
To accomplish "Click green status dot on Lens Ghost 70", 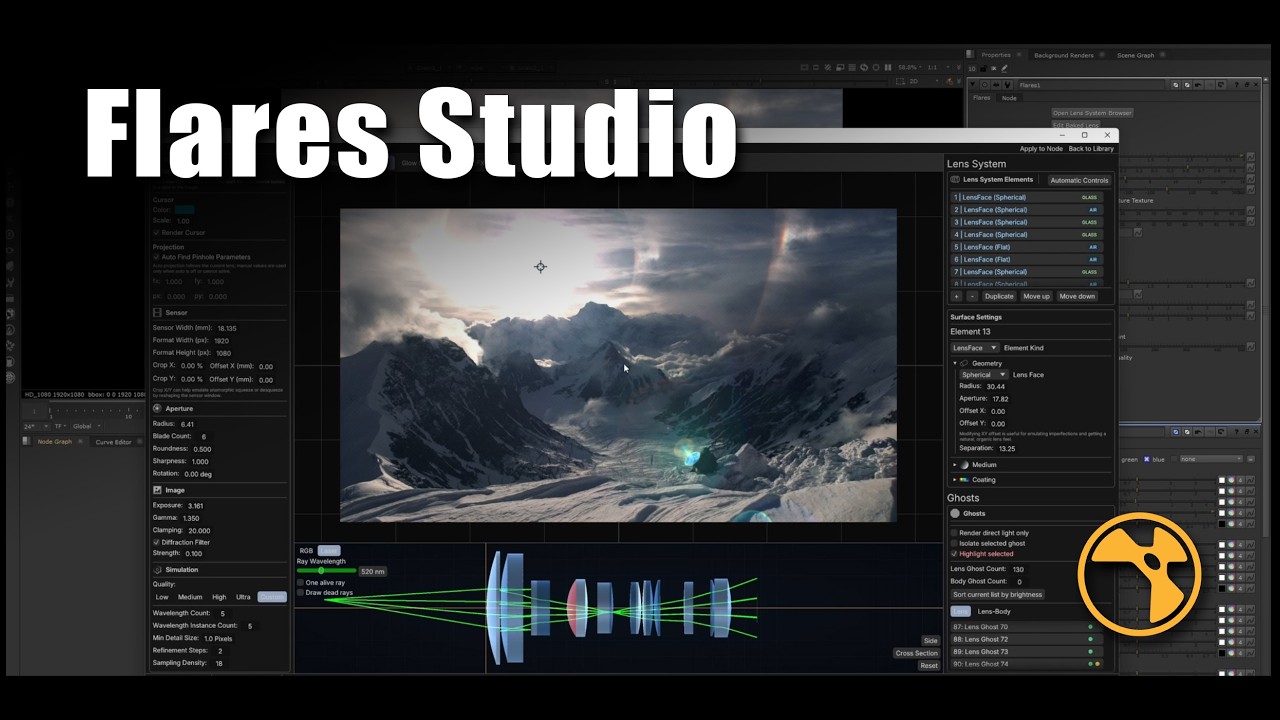I will [1090, 627].
